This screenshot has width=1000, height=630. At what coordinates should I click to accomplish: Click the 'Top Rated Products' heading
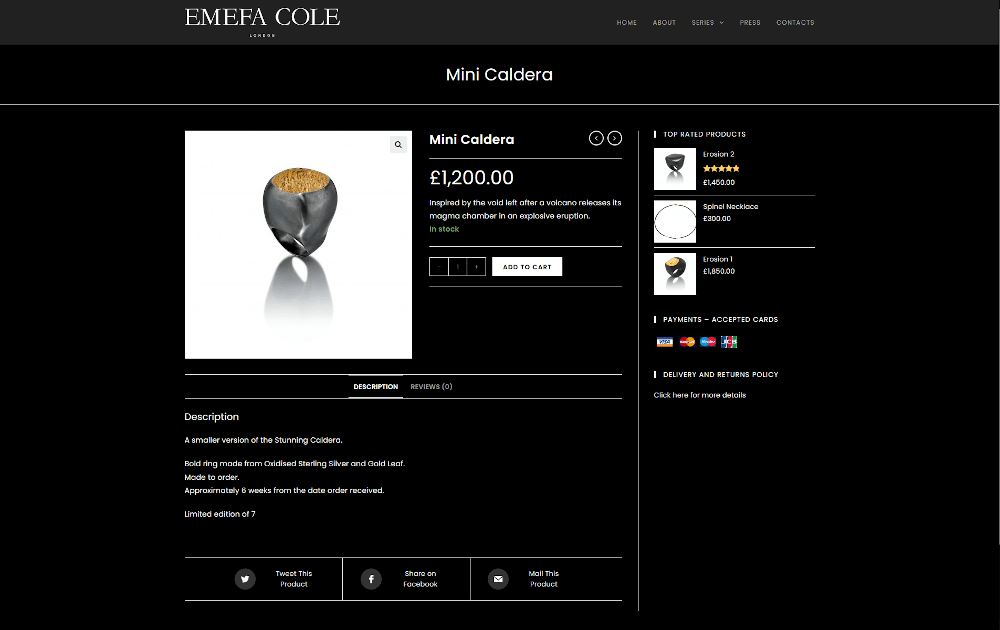click(x=704, y=135)
